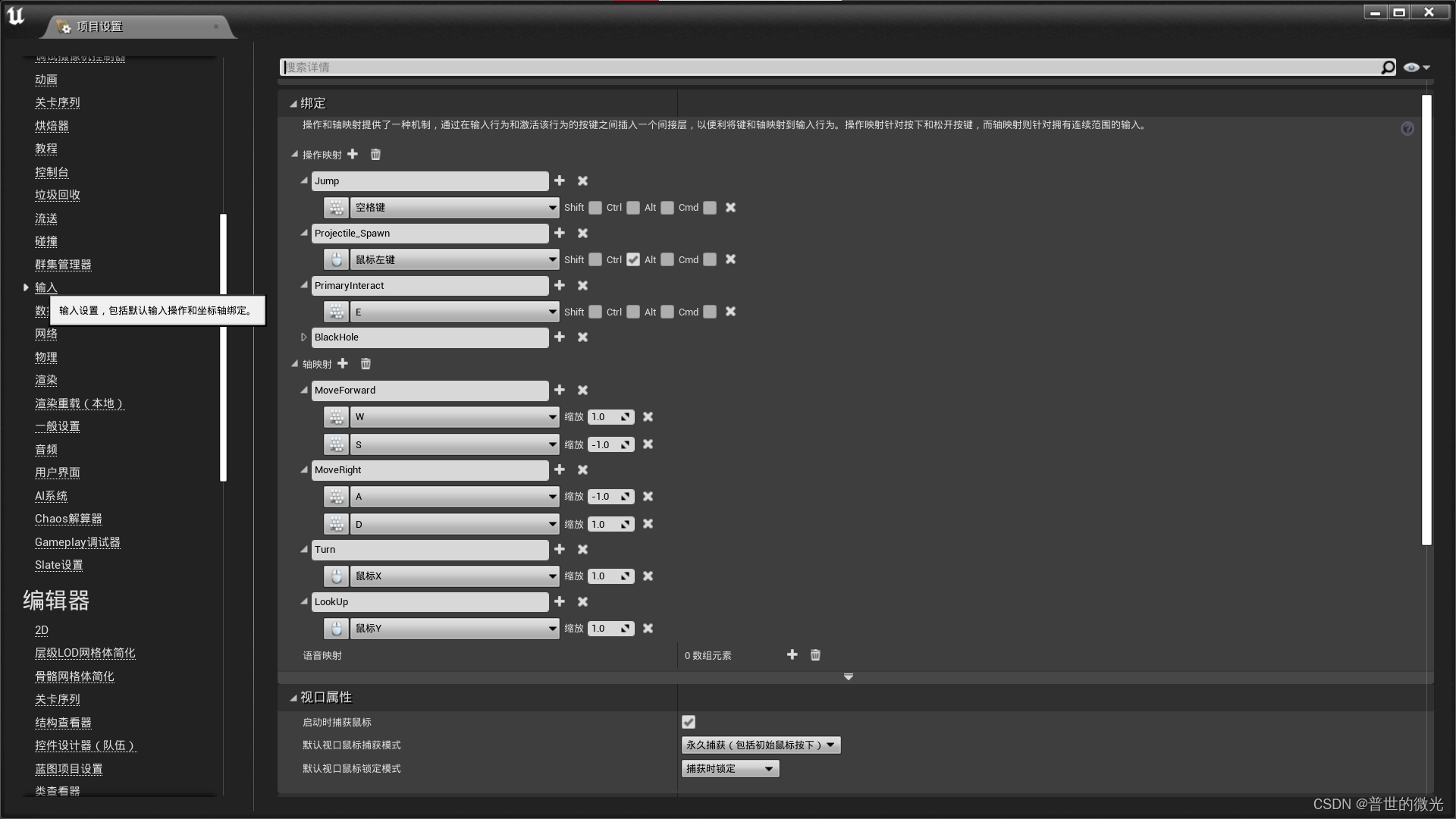Click the 搜索详情 search field
Screen dimensions: 1456x819
point(827,67)
